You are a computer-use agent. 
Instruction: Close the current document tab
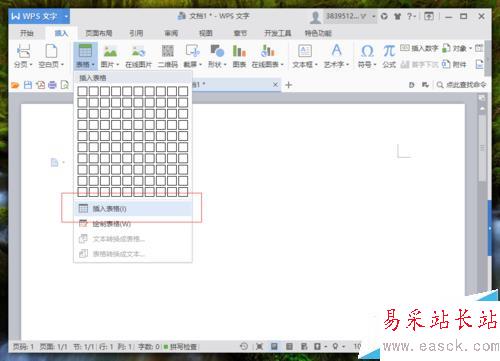275,85
